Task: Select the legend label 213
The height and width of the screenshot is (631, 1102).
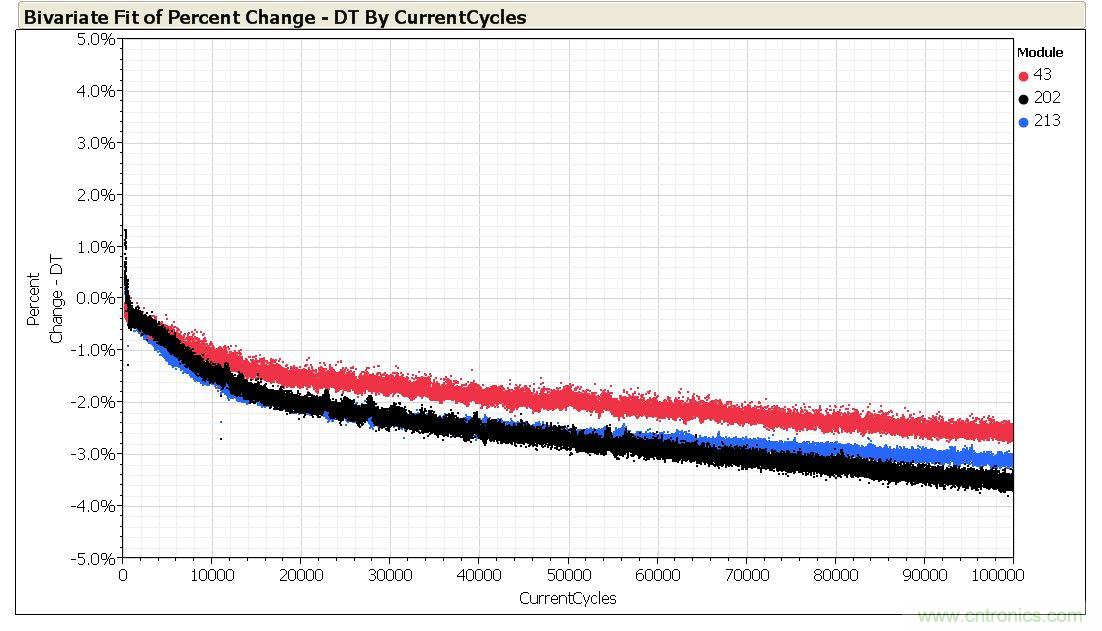Action: [1046, 120]
